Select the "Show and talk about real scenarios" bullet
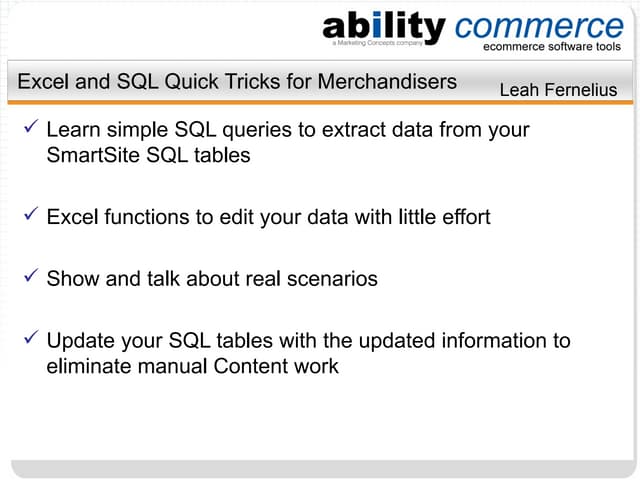 [x=212, y=279]
